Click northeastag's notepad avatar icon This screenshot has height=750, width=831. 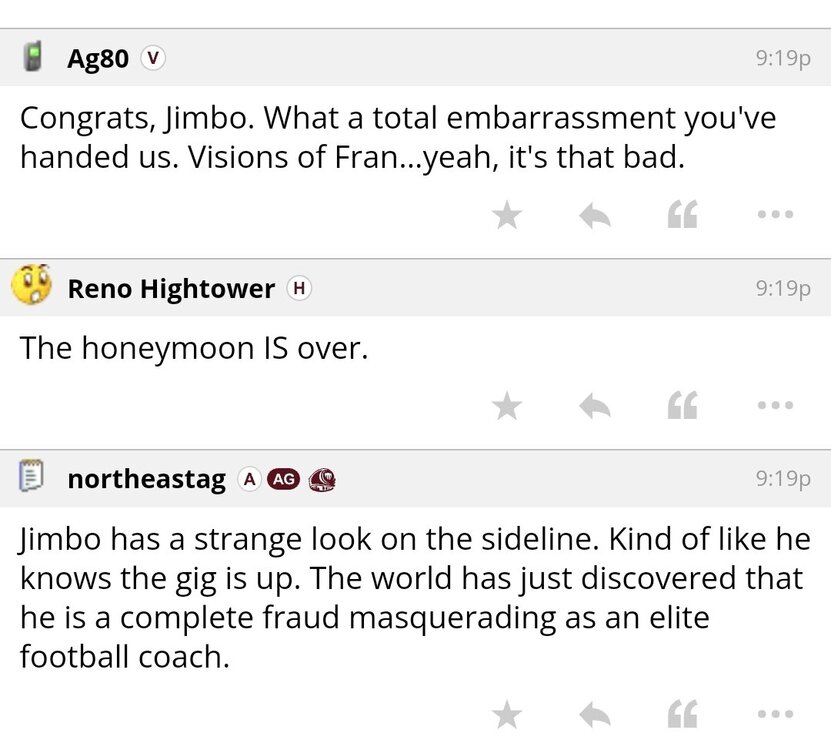(x=33, y=478)
